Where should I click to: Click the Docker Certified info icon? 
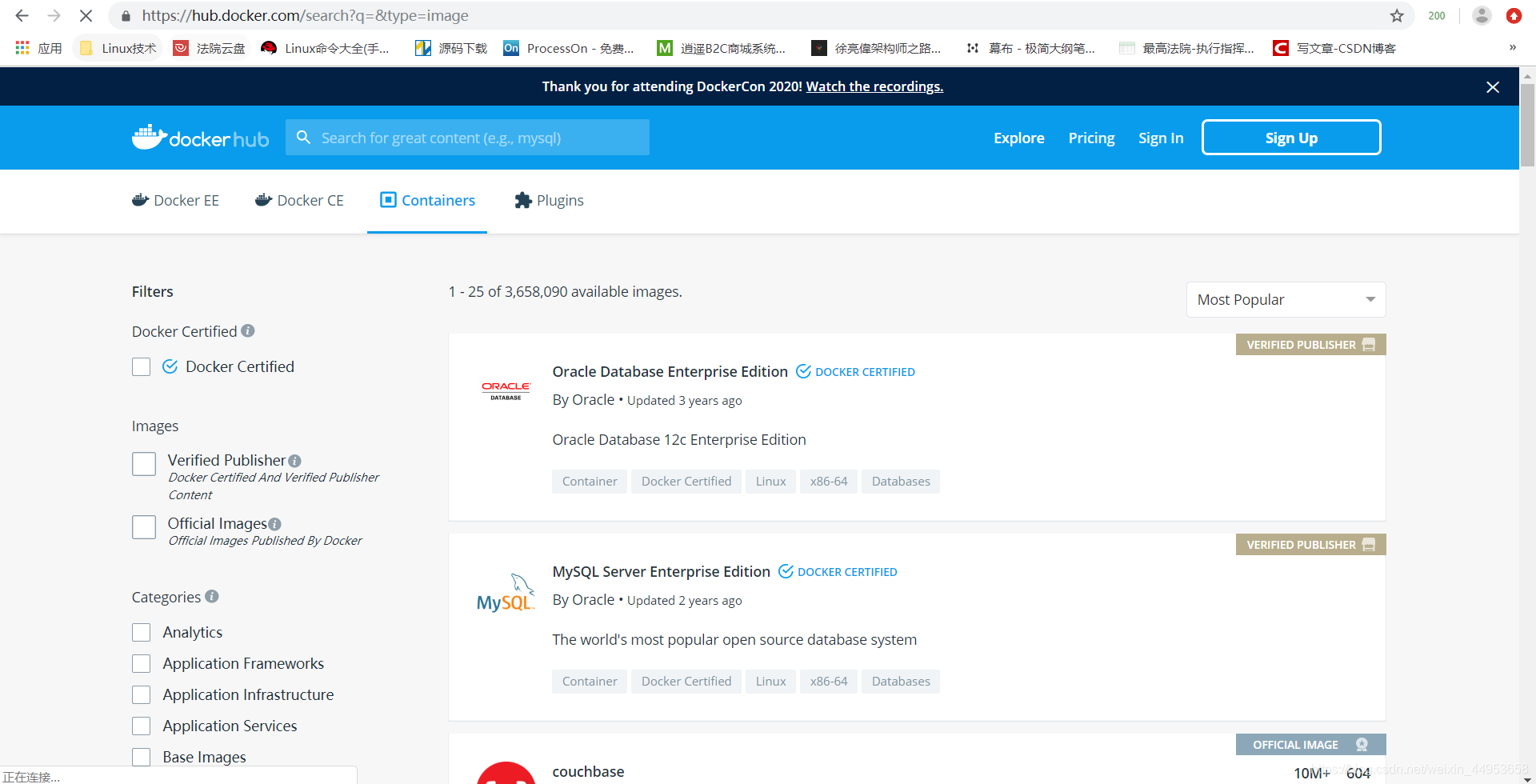248,330
